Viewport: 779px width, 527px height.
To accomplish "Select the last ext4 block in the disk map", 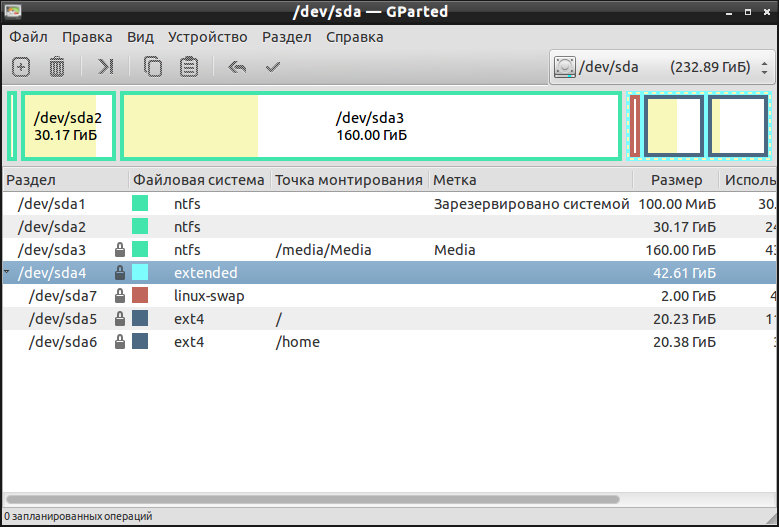I will pos(737,126).
